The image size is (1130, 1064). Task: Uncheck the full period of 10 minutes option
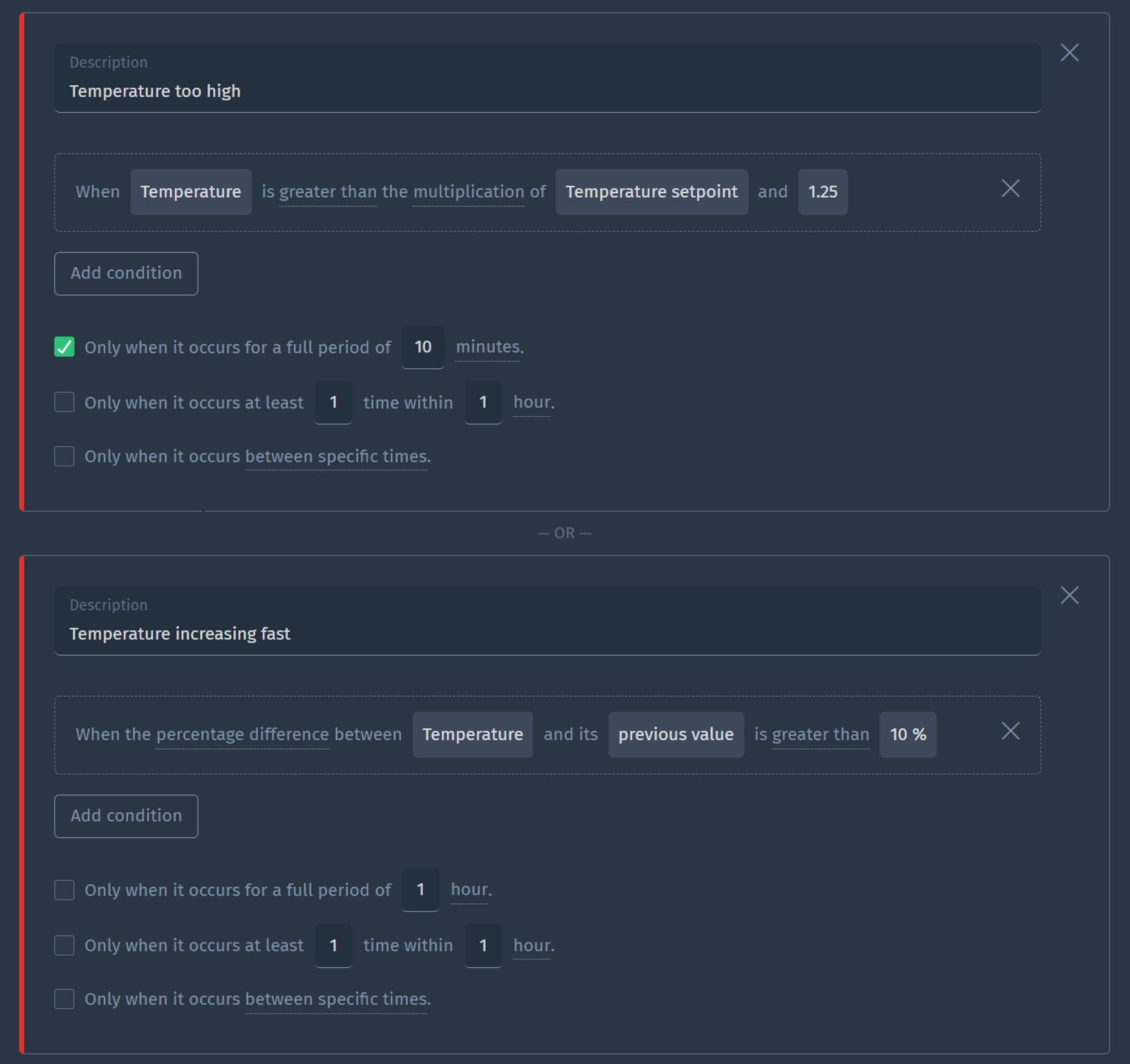[x=65, y=347]
